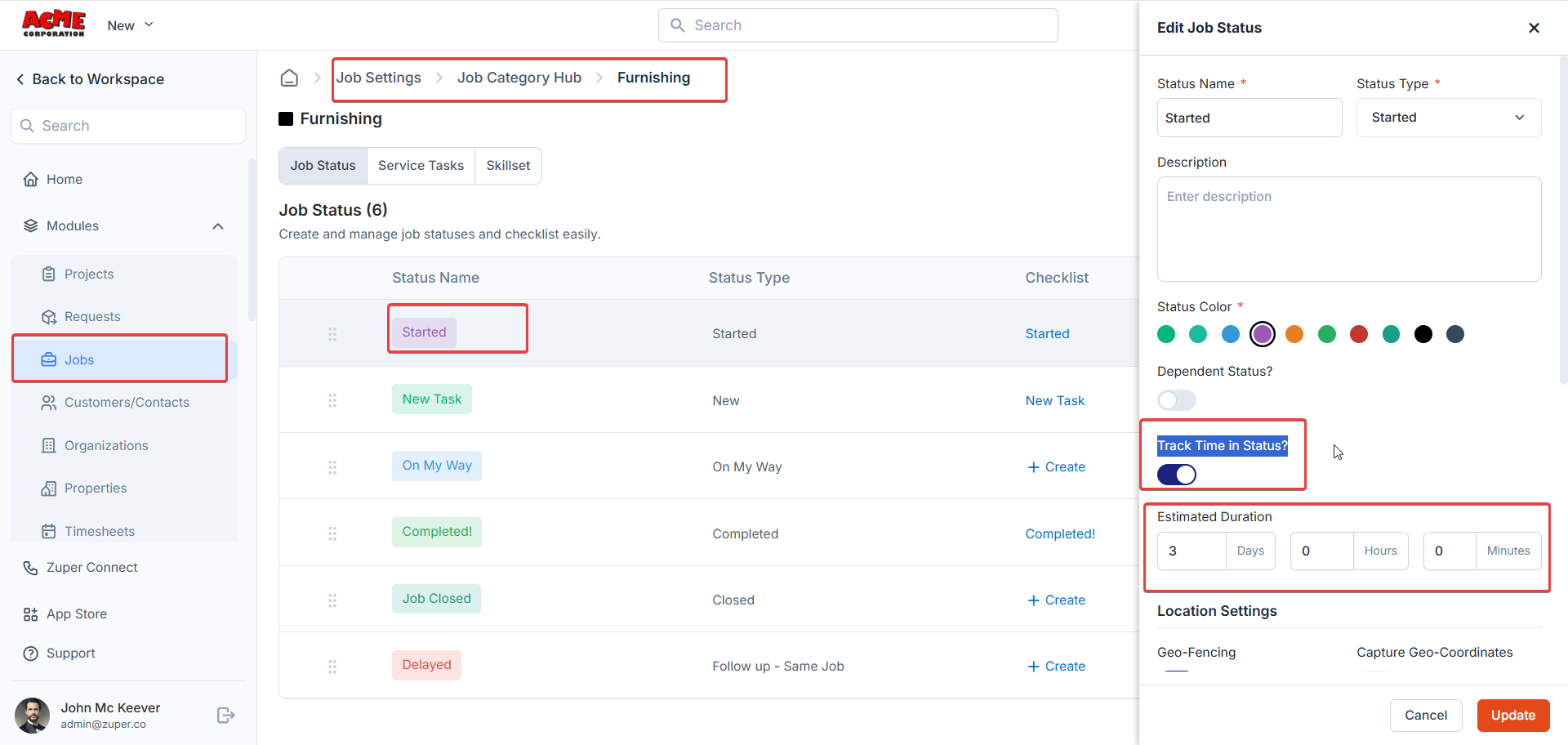The image size is (1568, 745).
Task: Click the Started status badge in the table
Action: tap(424, 332)
